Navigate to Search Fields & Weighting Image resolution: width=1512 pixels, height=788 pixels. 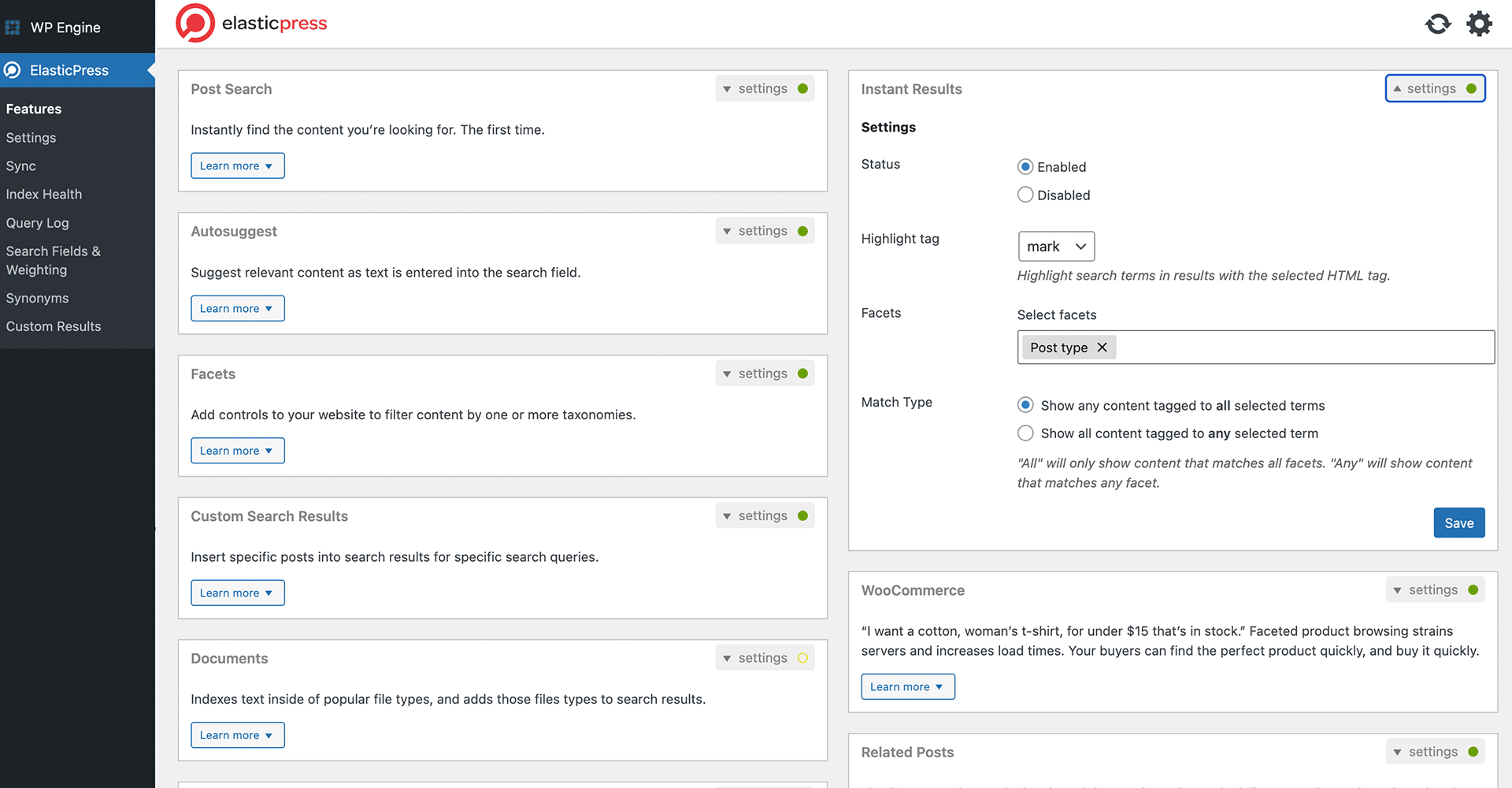pyautogui.click(x=53, y=260)
